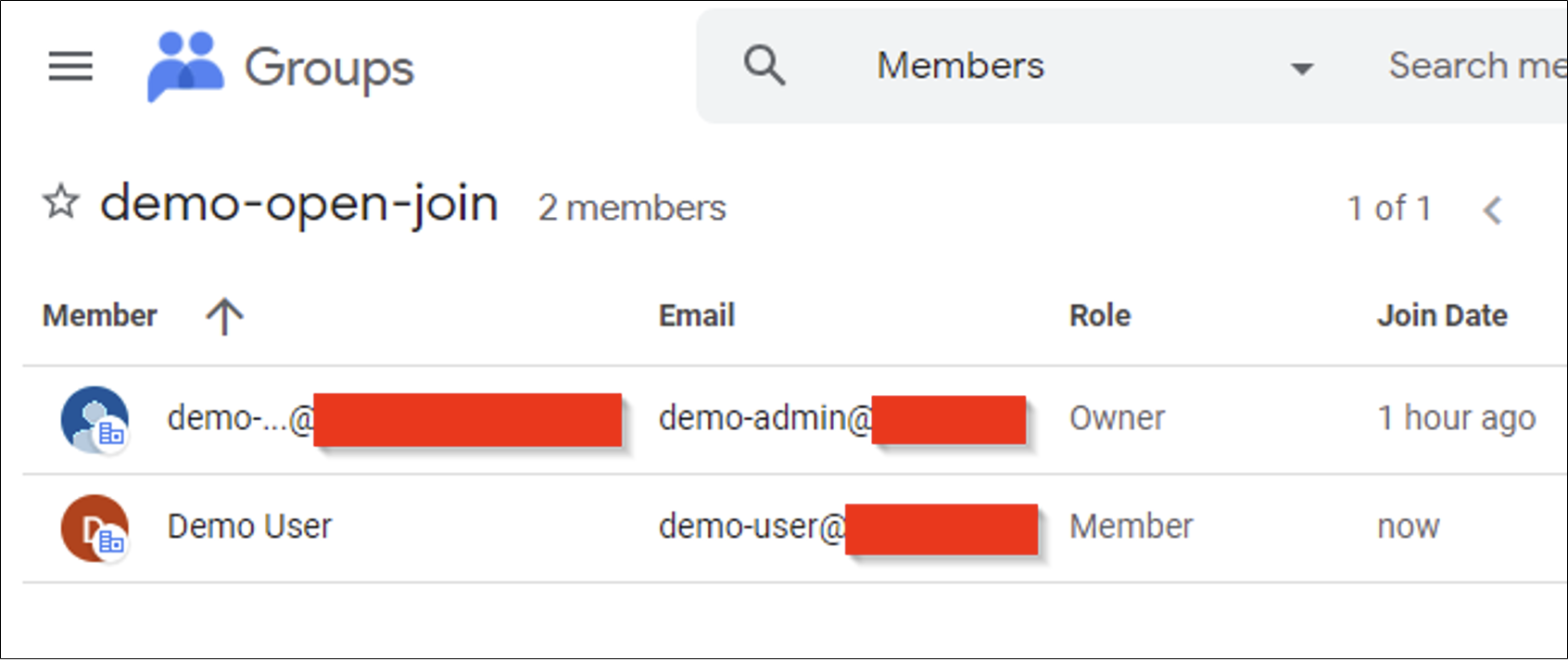
Task: Click the '1 of 1' page indicator
Action: [x=1389, y=209]
